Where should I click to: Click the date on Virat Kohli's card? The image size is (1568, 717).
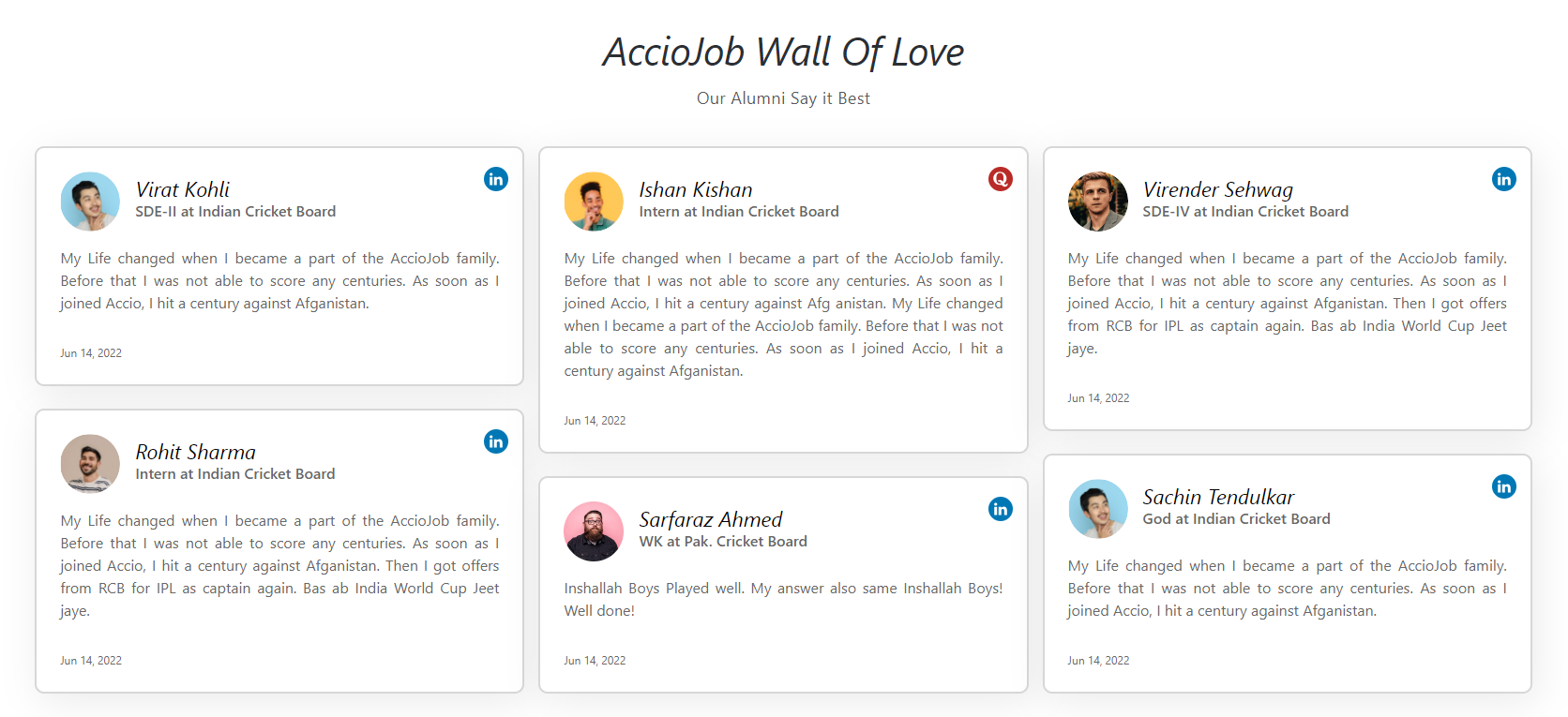point(91,352)
